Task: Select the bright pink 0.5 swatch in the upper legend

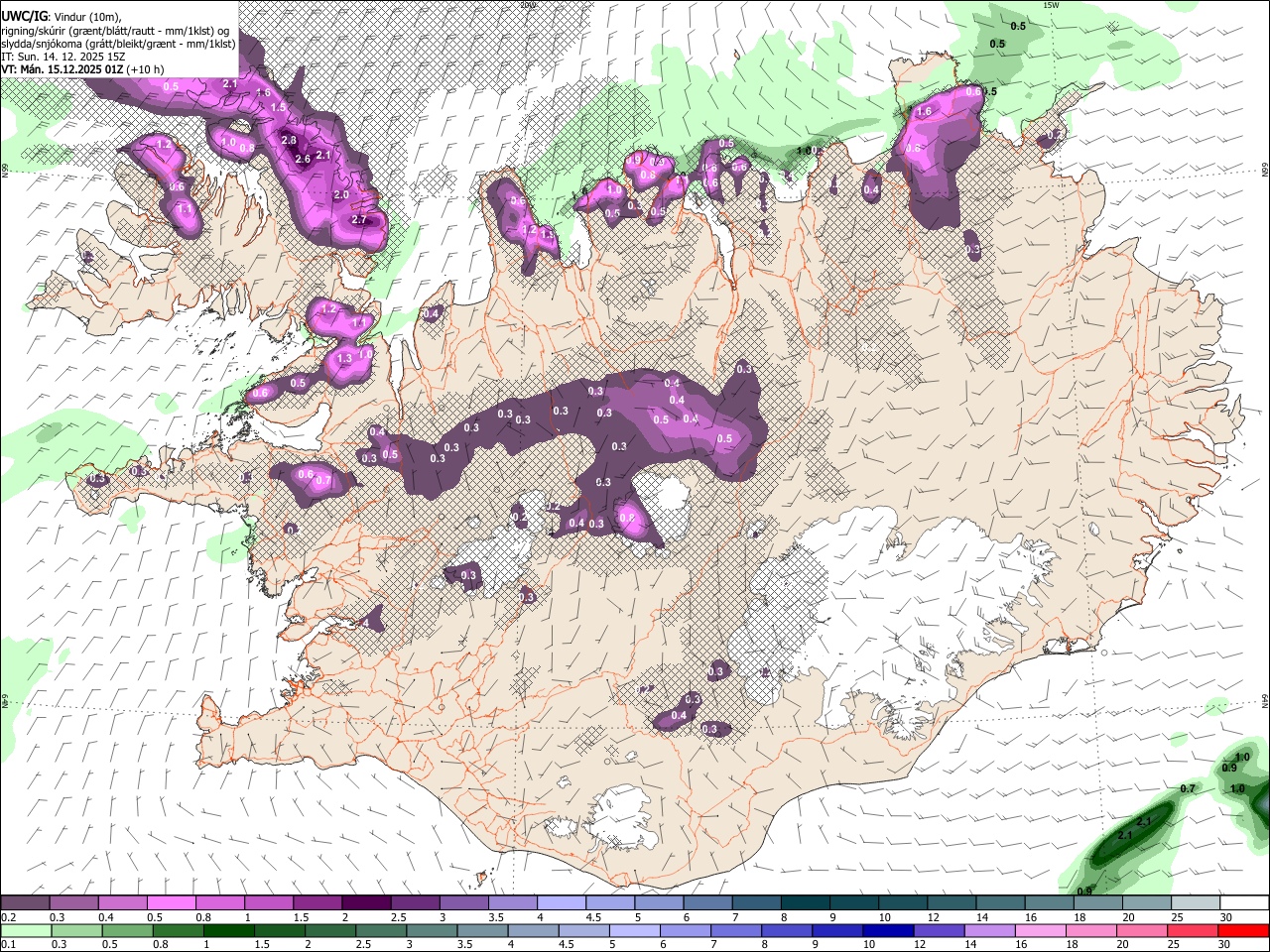Action: 171,902
